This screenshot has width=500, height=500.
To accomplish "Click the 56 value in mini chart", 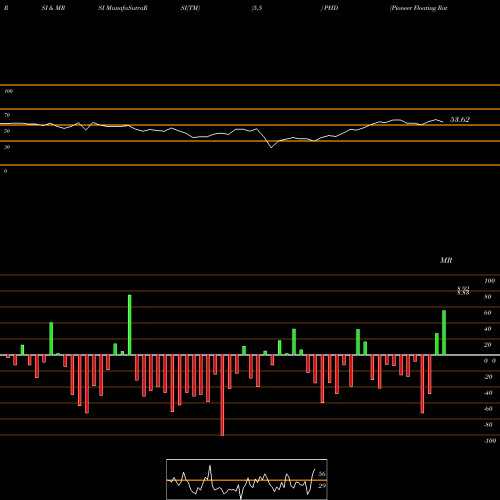I will coord(322,474).
